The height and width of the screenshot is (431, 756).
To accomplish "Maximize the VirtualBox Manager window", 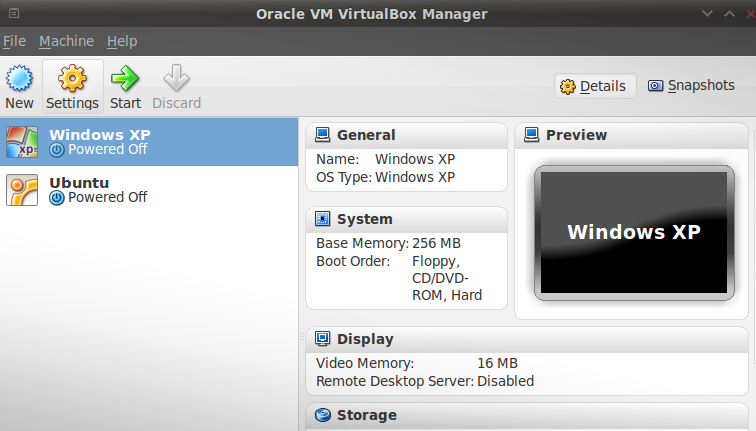I will click(729, 13).
